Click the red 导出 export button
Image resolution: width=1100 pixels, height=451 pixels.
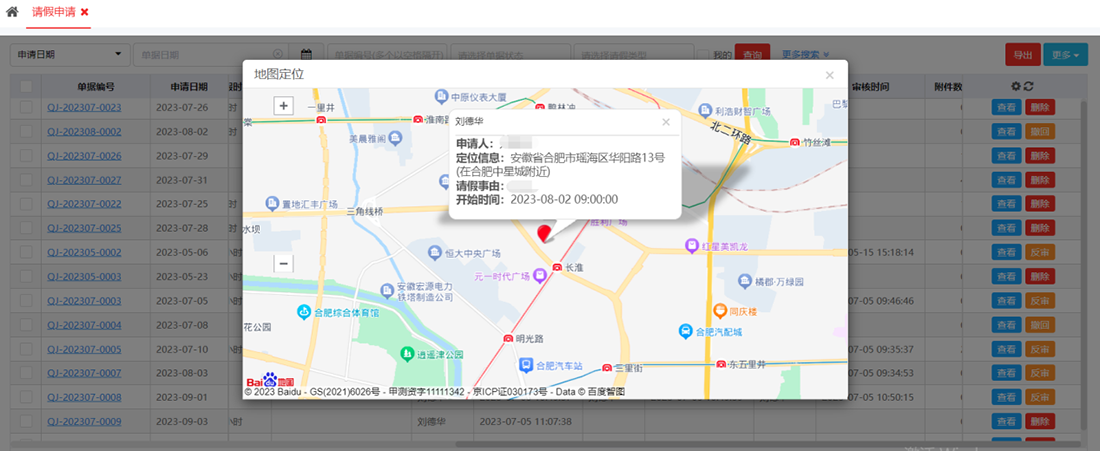[1022, 55]
